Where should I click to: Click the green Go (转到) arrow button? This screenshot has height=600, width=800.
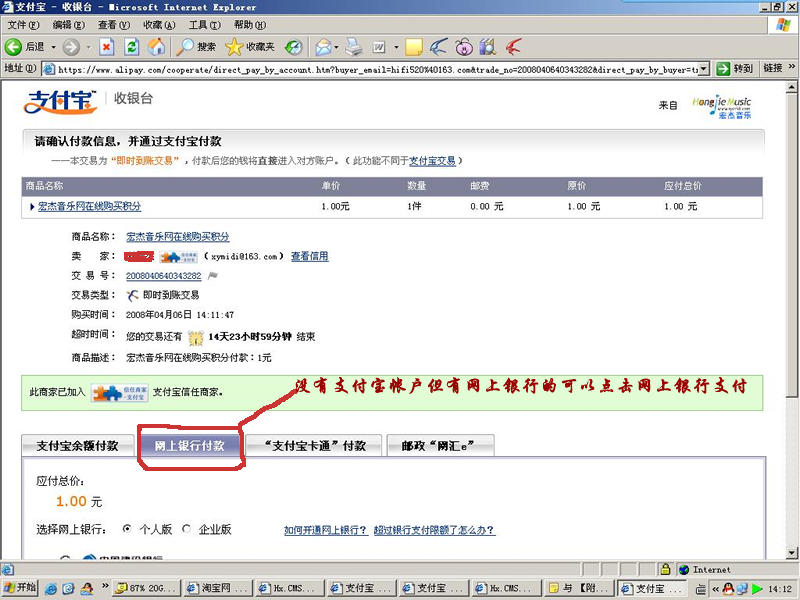[x=735, y=68]
